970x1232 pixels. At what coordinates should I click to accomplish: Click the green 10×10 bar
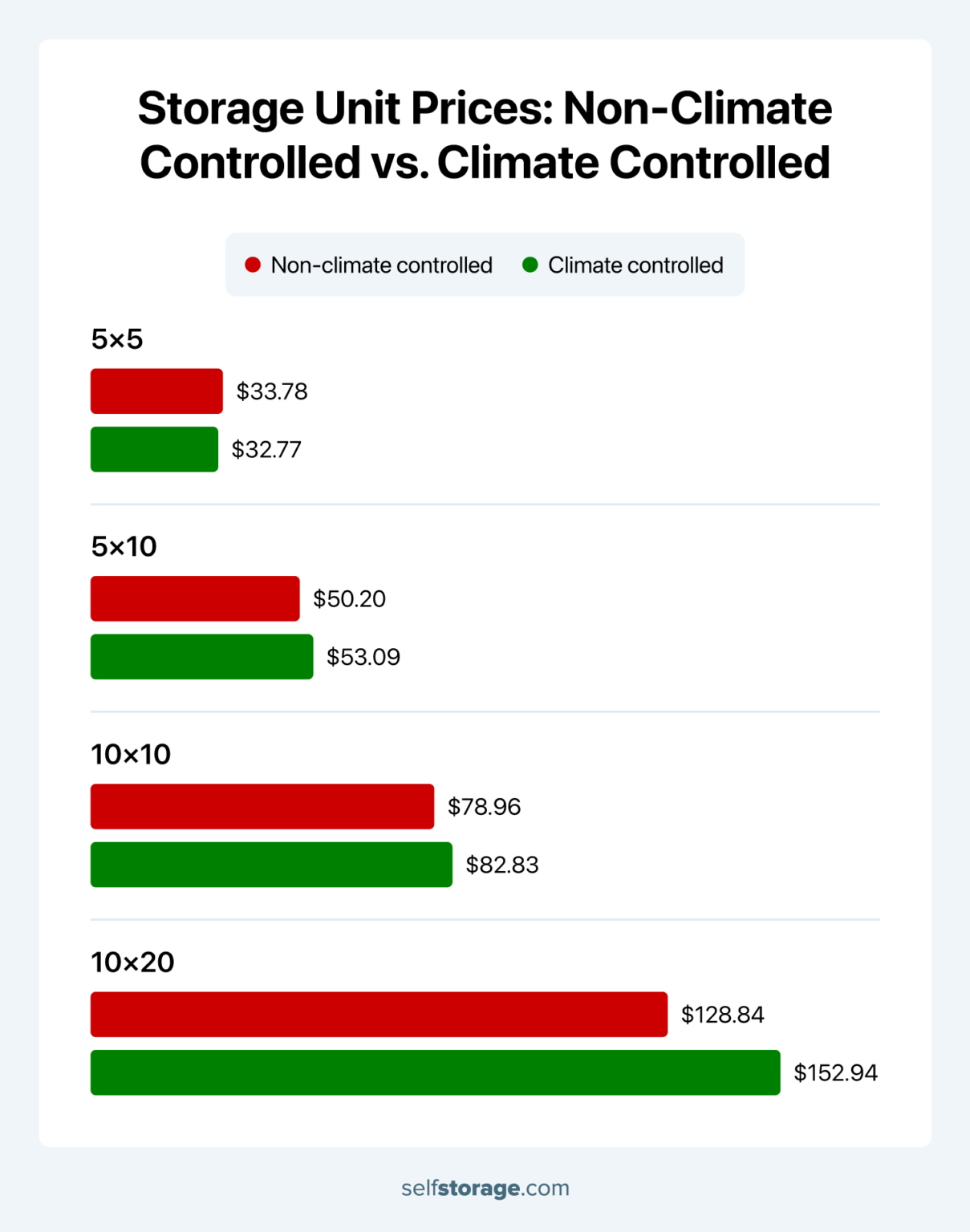tap(271, 865)
